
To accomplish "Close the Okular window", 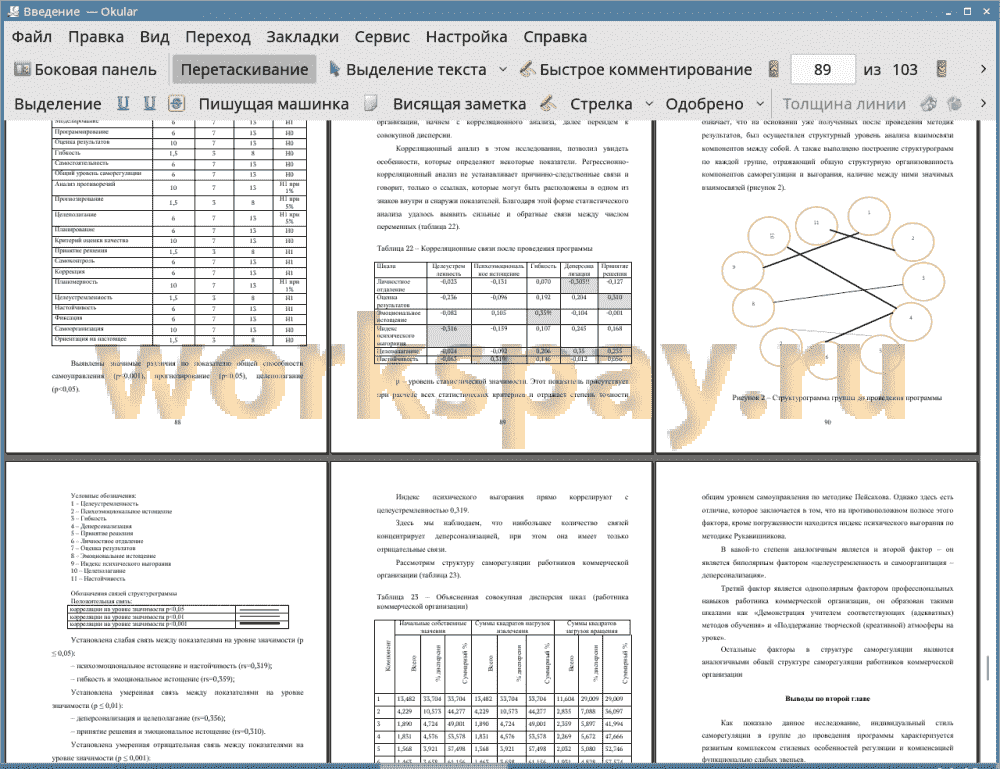I will 986,11.
